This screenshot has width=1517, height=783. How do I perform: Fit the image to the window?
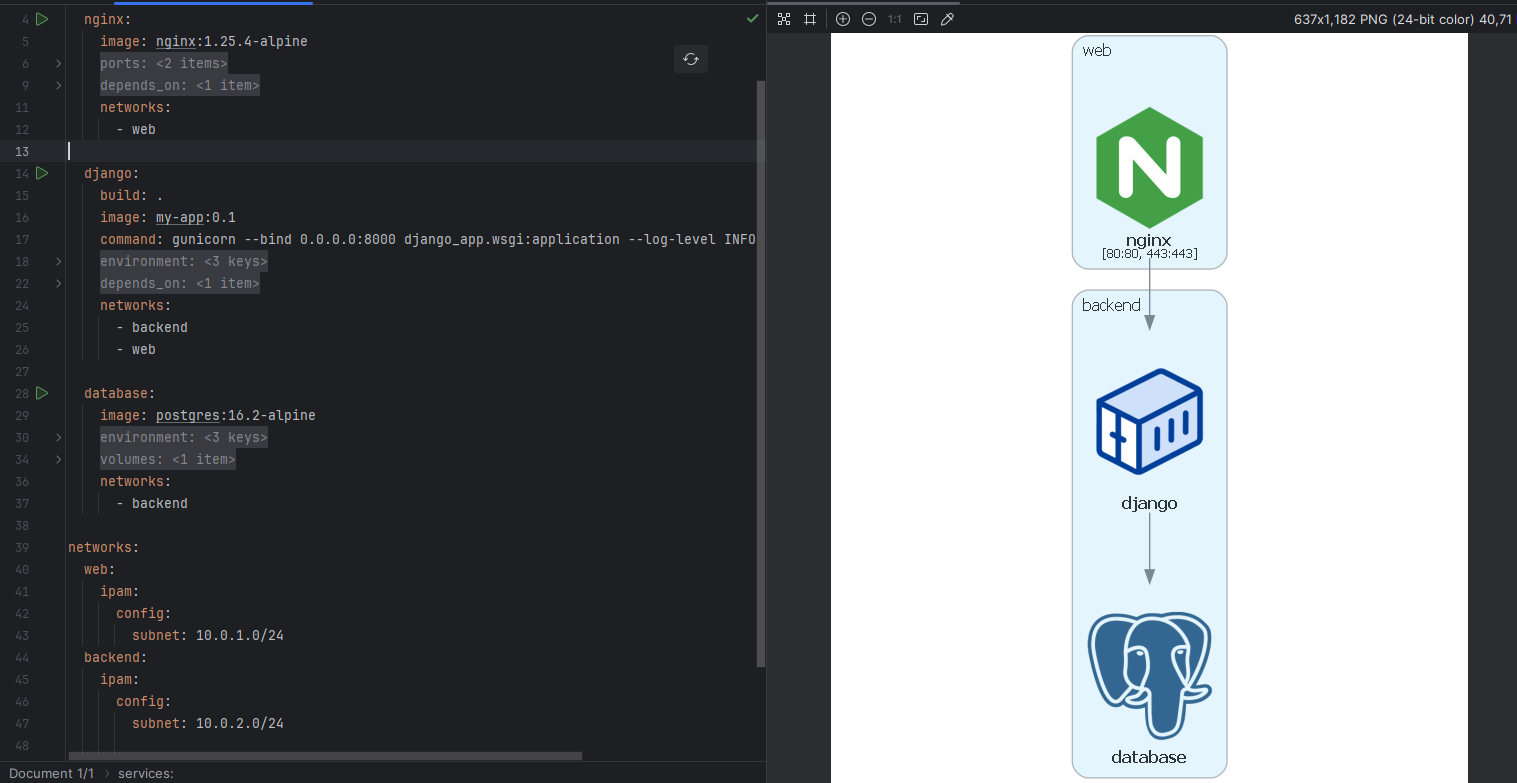click(921, 19)
